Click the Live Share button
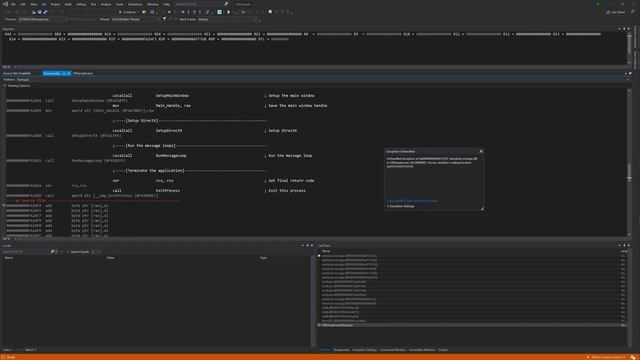The image size is (640, 360). [616, 12]
